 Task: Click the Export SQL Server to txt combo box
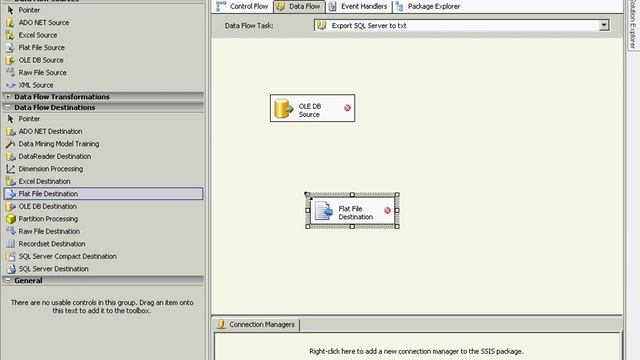pos(462,25)
